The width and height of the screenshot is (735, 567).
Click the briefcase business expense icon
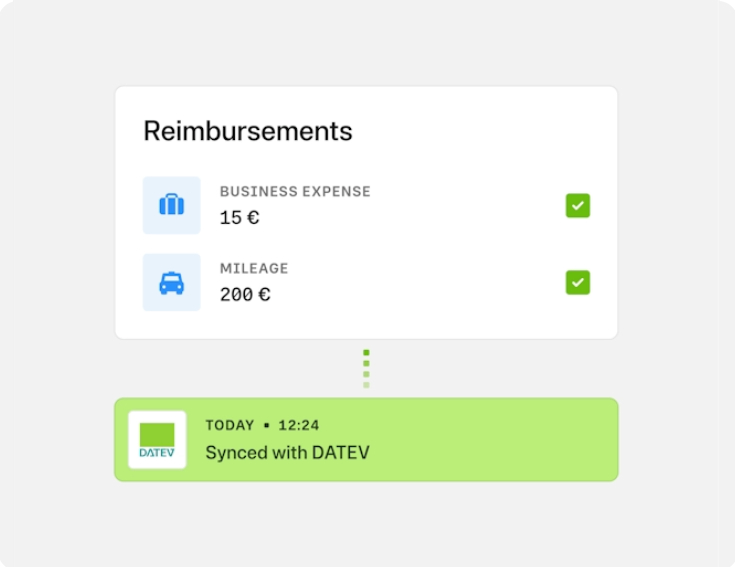pos(171,205)
